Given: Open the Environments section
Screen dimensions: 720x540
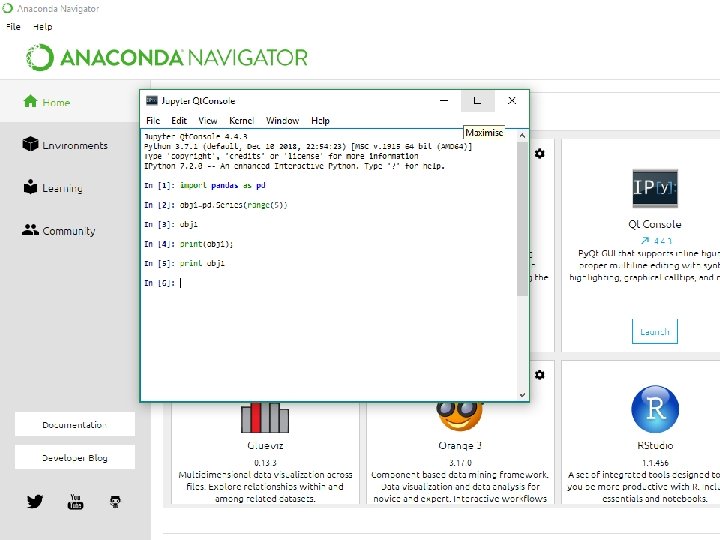Looking at the screenshot, I should click(x=65, y=145).
